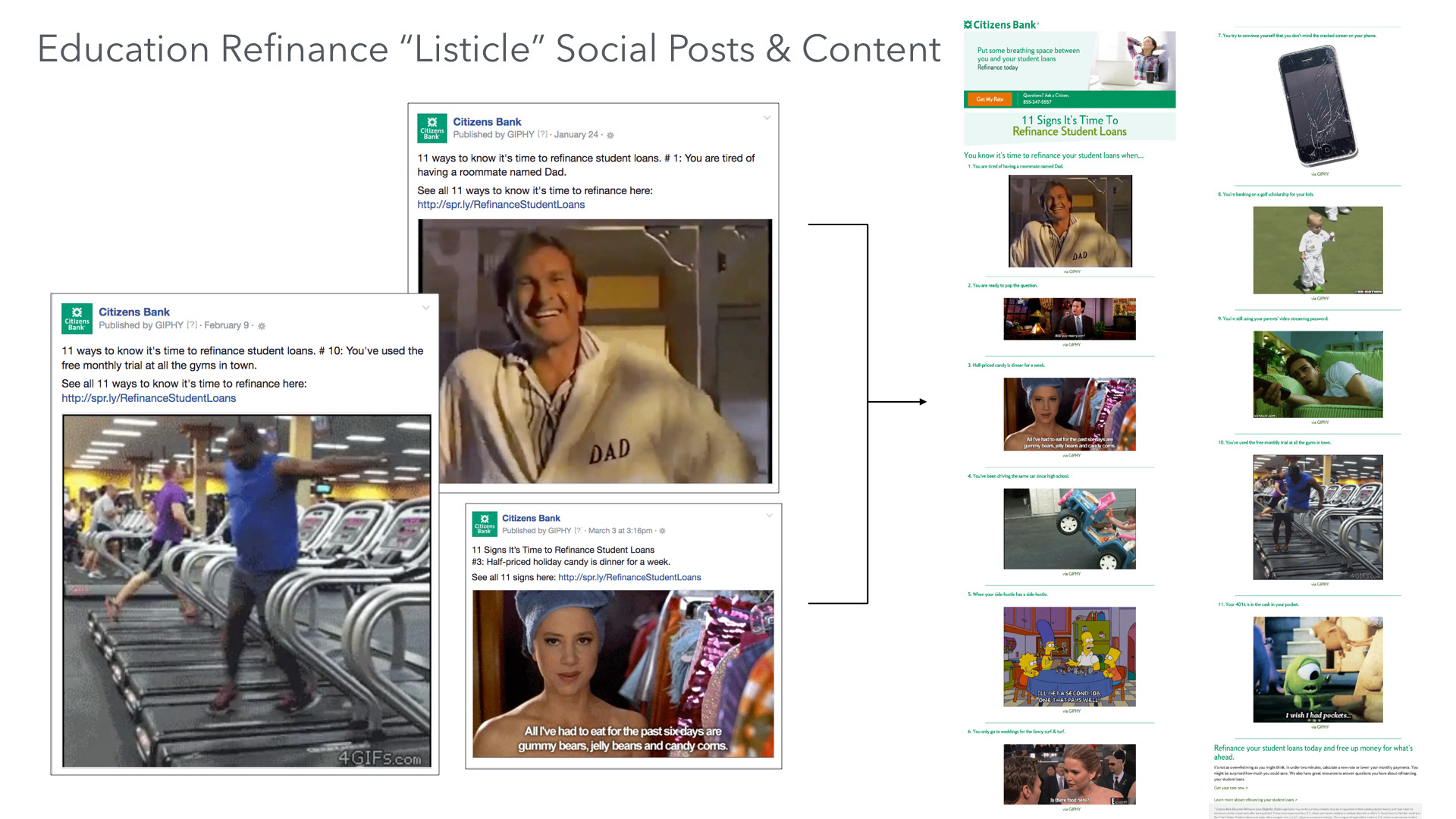Click 'via GIPHY' under the baby golfer GIF
The width and height of the screenshot is (1456, 819).
1319,299
